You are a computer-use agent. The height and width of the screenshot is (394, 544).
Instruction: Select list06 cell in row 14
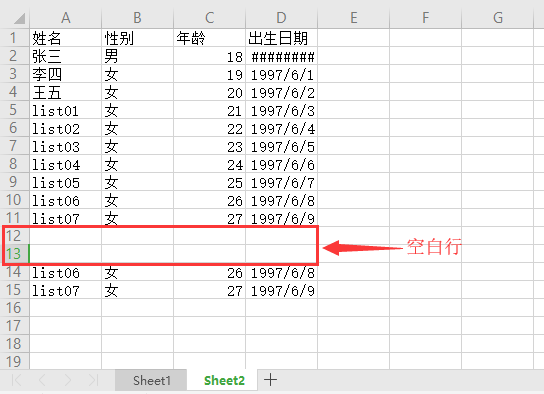(66, 272)
